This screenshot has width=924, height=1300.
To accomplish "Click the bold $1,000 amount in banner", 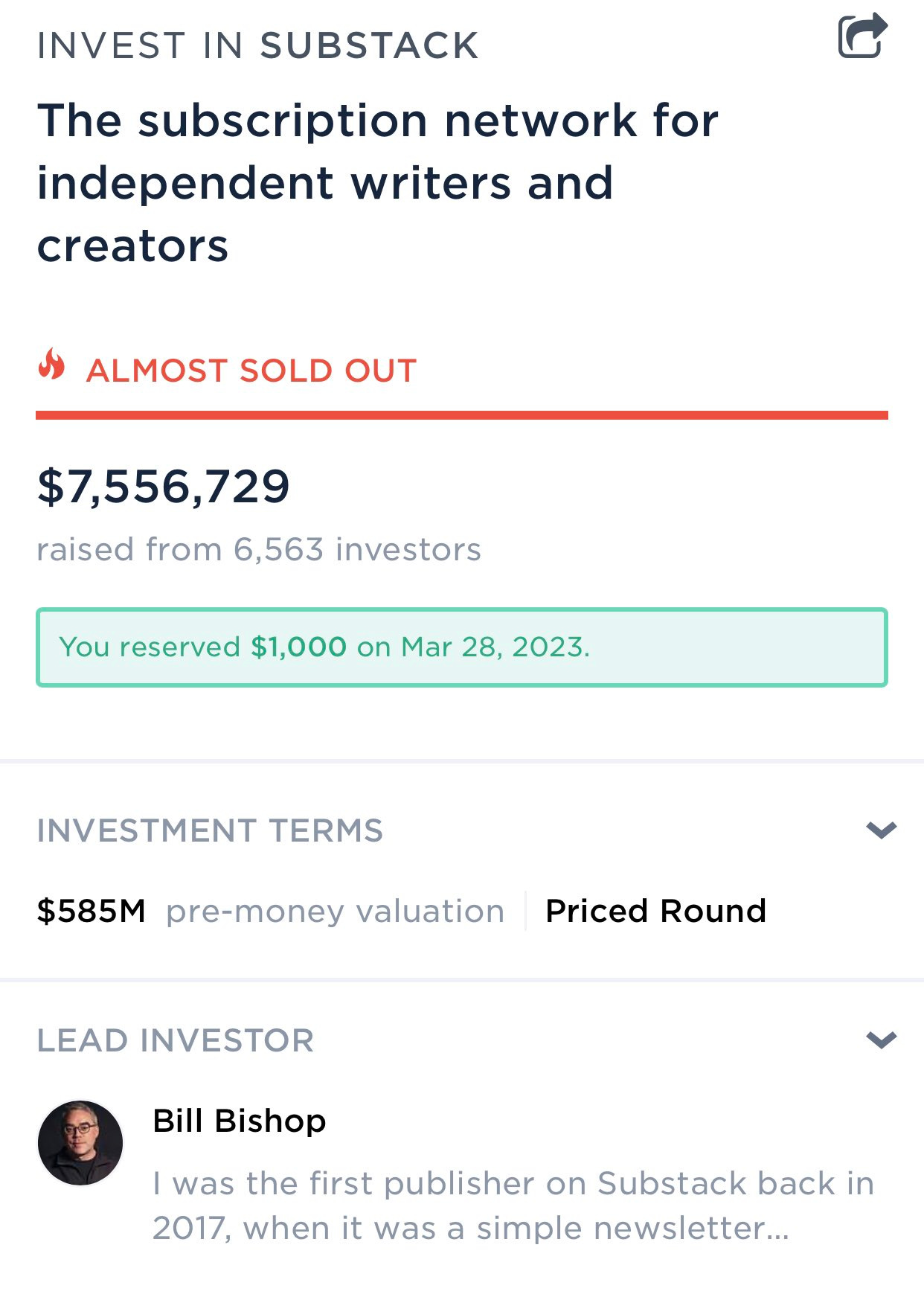I will tap(298, 647).
